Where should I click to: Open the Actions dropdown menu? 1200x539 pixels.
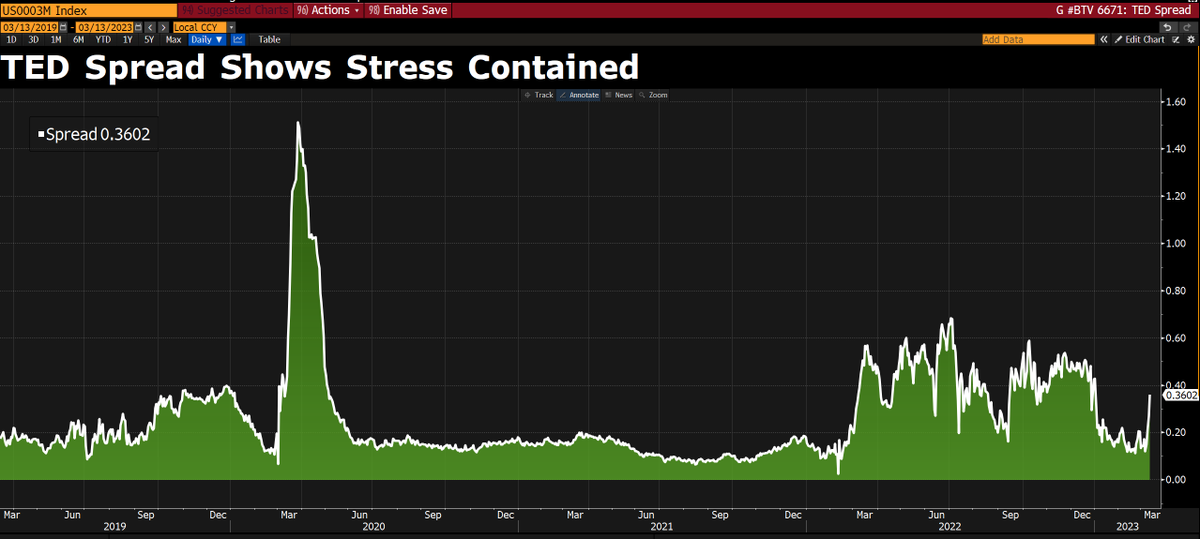(x=328, y=10)
